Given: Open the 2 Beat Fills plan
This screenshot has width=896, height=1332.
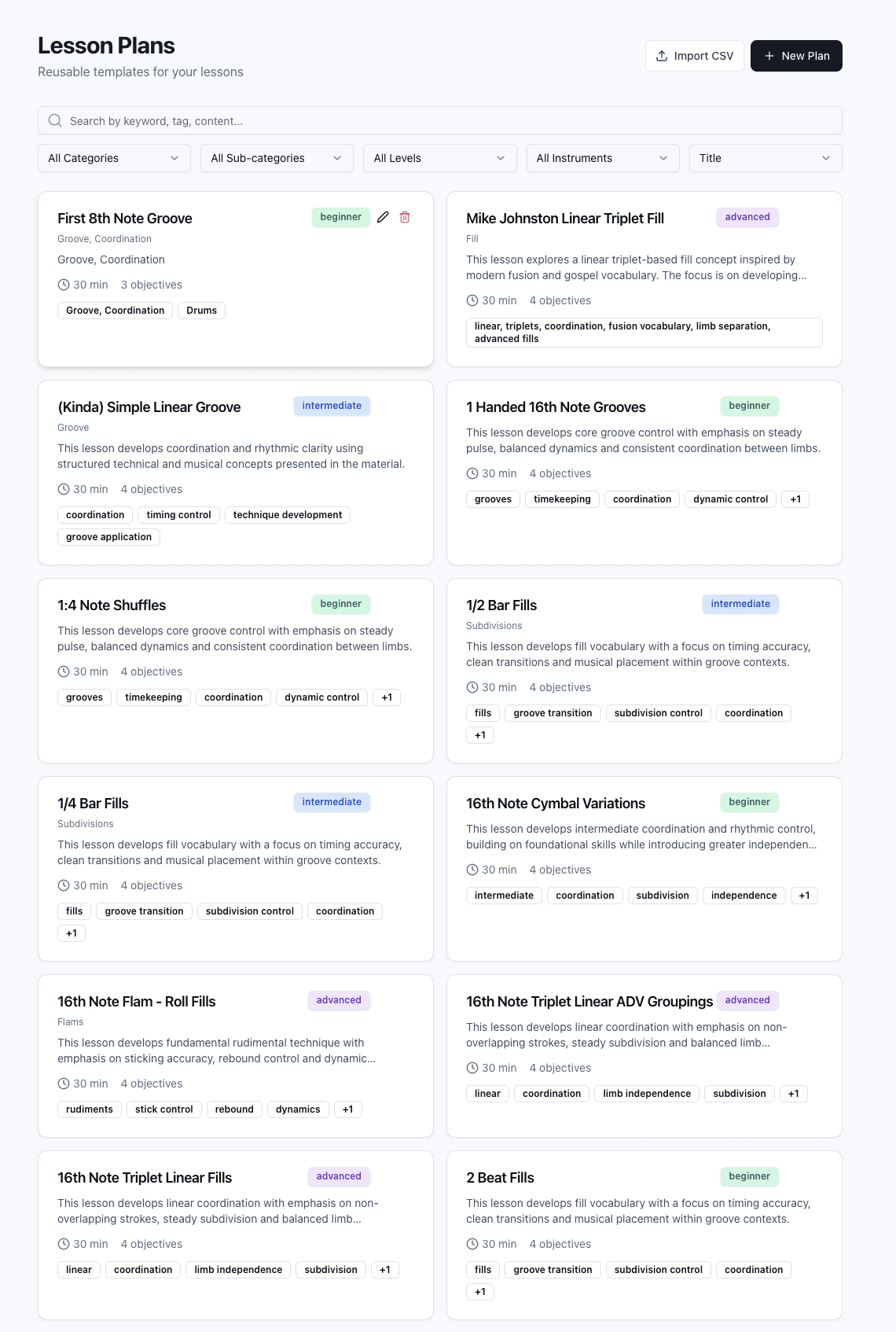Looking at the screenshot, I should 500,1178.
